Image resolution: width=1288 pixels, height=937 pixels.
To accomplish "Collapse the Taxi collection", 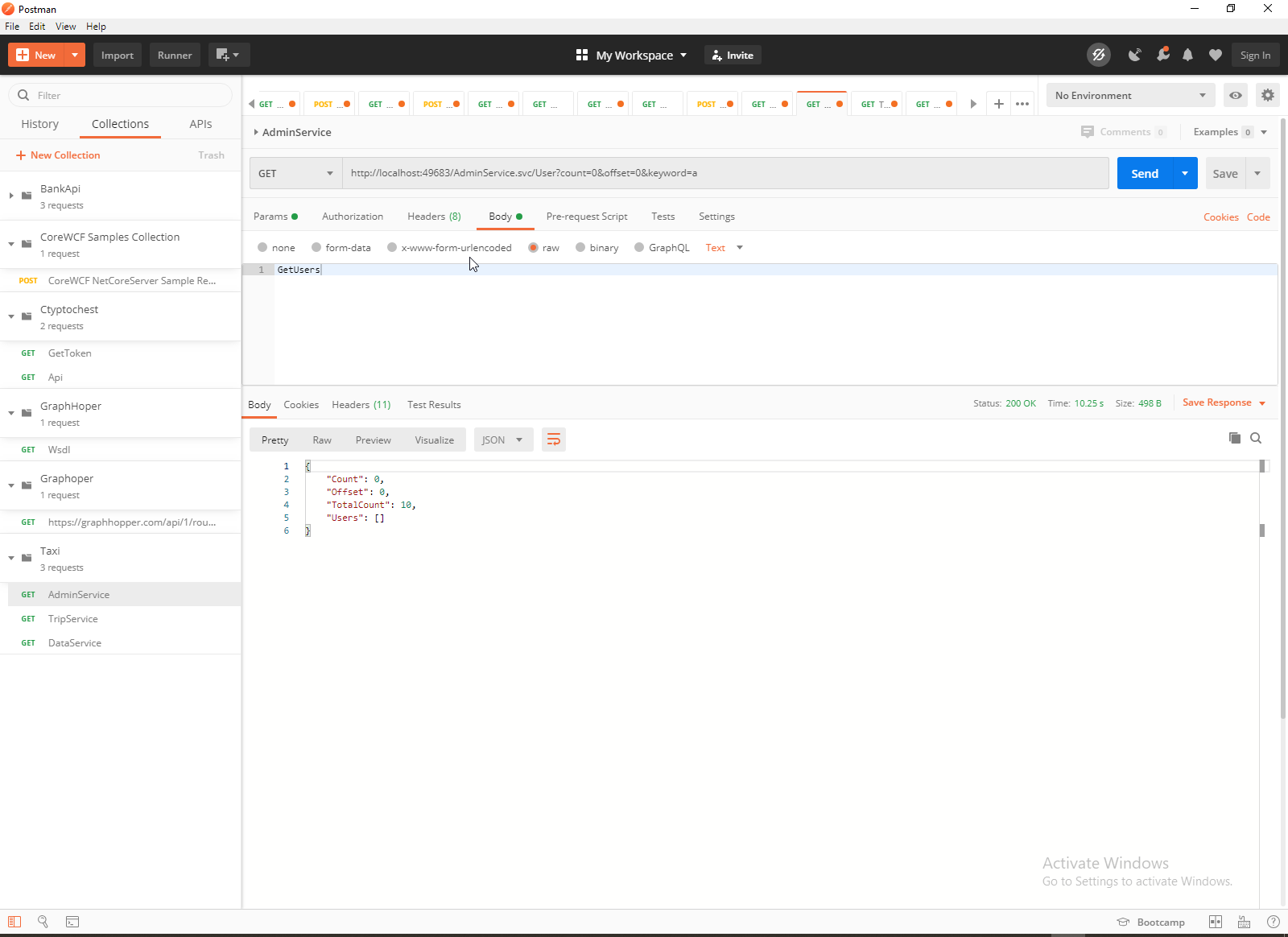I will pos(11,558).
